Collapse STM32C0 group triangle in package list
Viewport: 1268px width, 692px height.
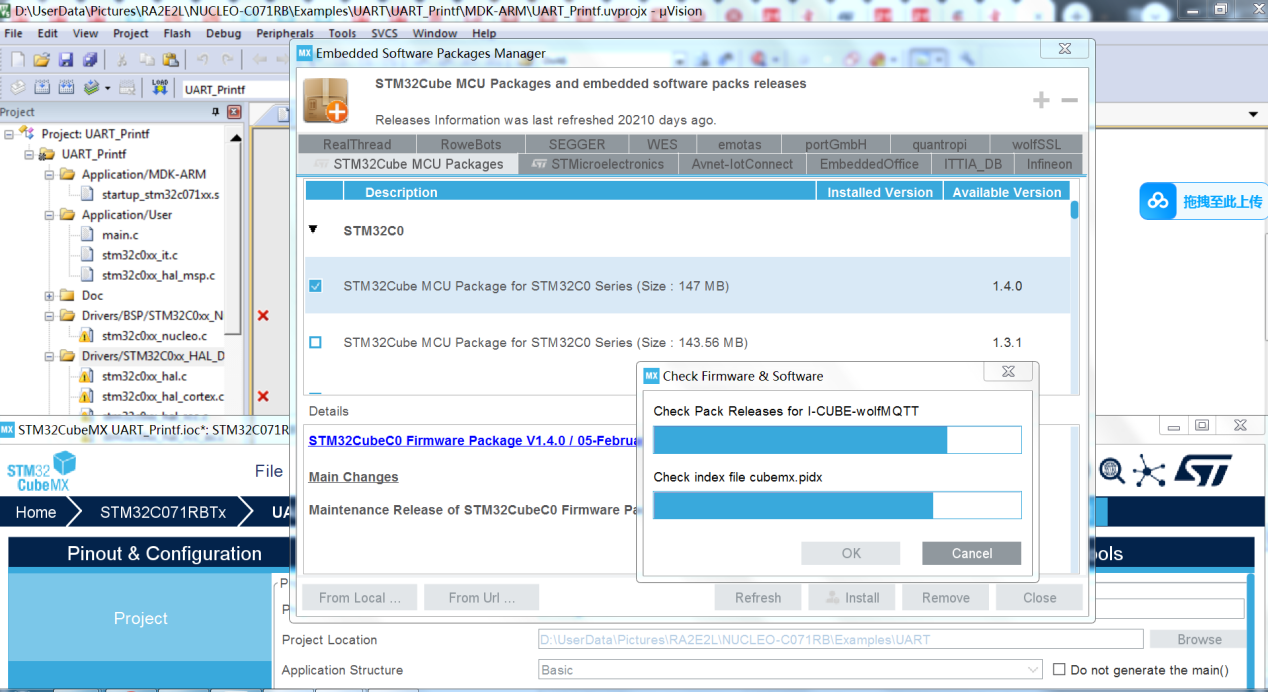click(313, 230)
